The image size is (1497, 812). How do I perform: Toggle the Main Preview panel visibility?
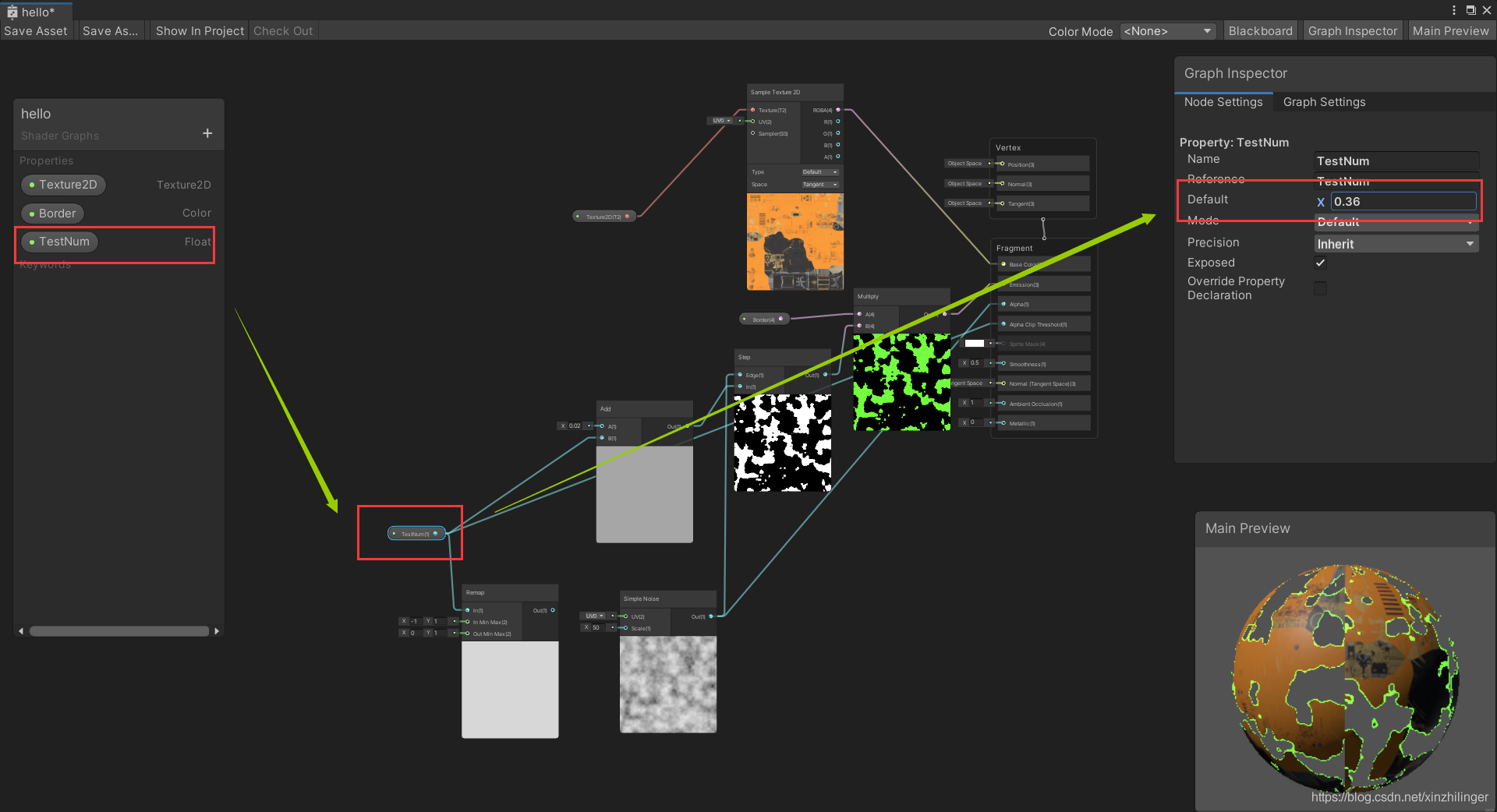[x=1450, y=31]
